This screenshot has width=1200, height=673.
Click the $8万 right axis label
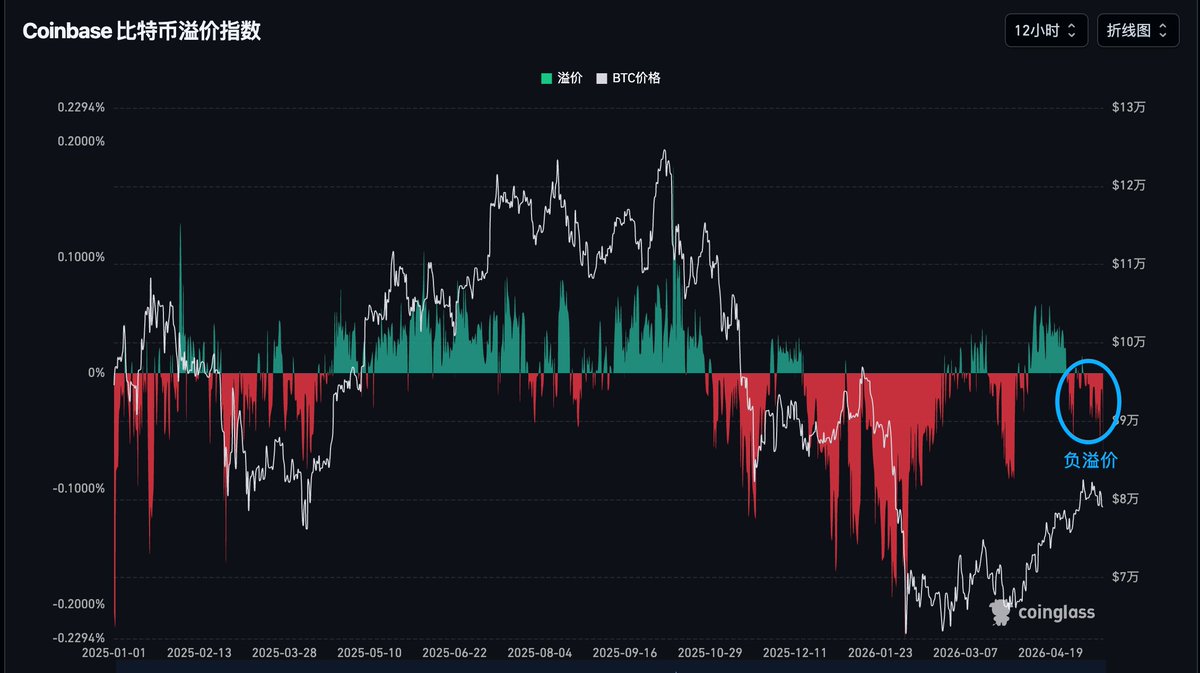tap(1125, 498)
